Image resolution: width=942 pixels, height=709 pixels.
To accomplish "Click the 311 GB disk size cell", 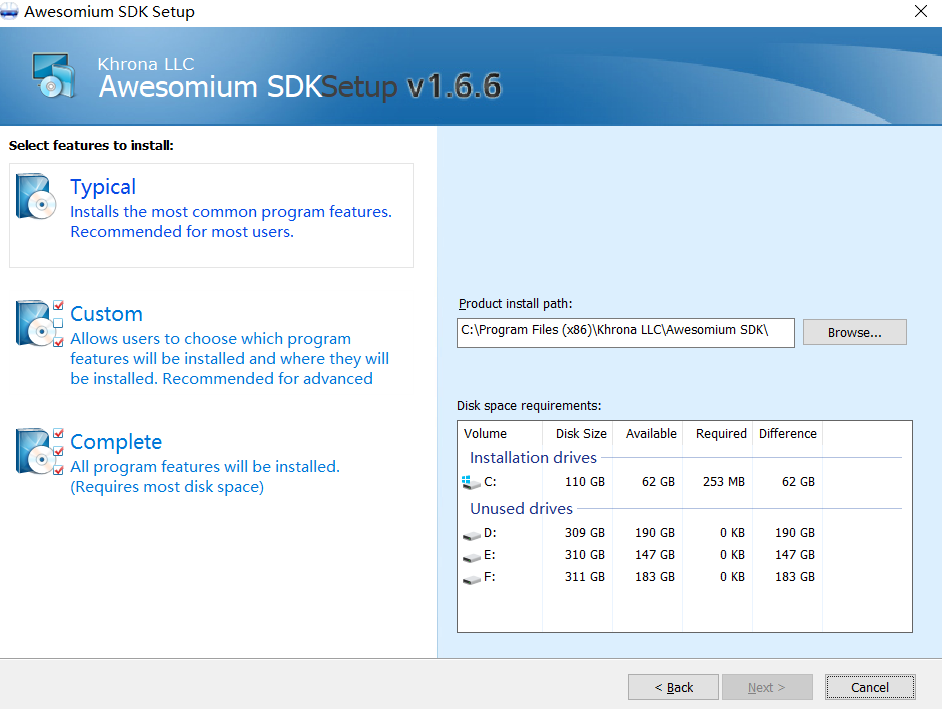I will pos(585,577).
